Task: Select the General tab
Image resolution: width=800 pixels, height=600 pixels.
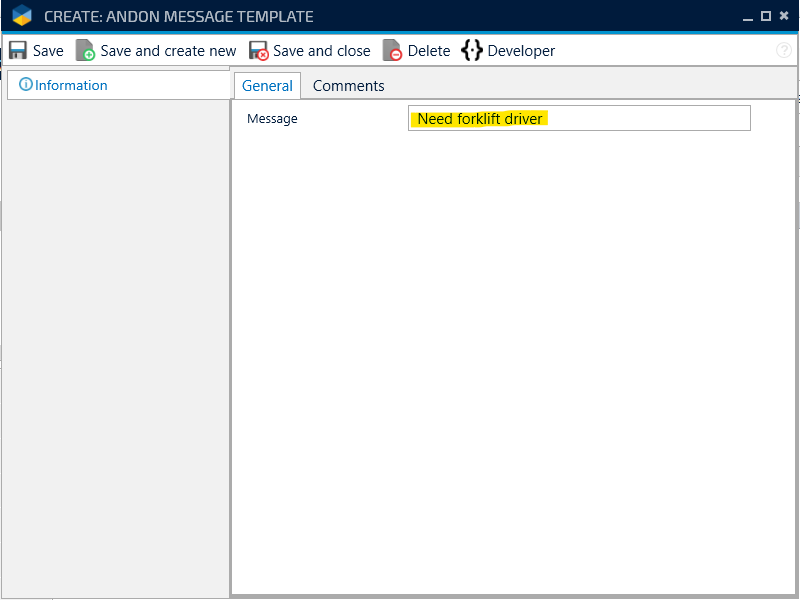Action: tap(267, 86)
